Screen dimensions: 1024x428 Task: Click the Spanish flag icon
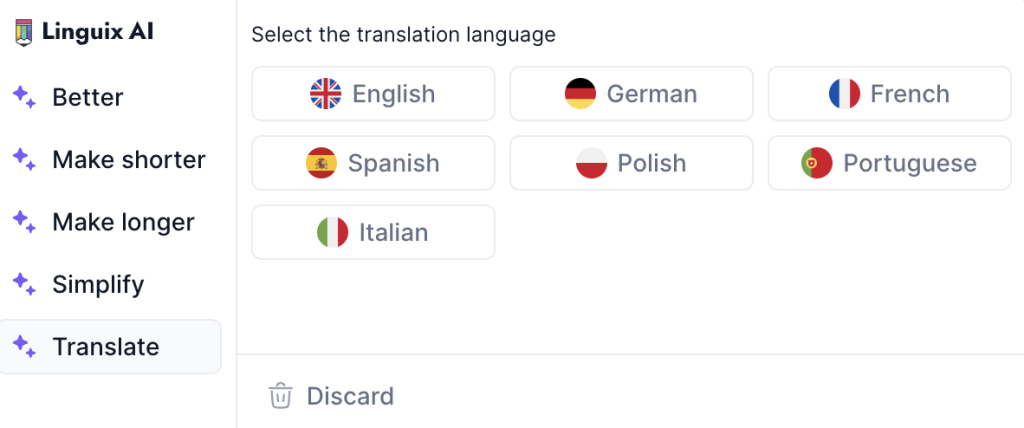pyautogui.click(x=321, y=163)
